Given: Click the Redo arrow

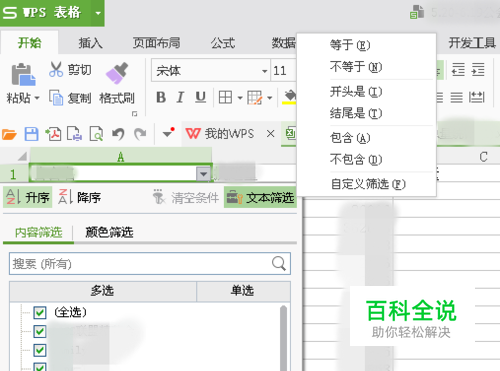Looking at the screenshot, I should [140, 134].
